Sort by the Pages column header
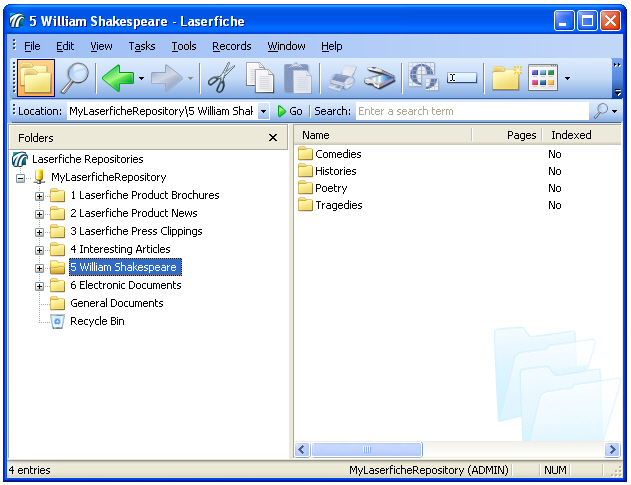 [507, 135]
